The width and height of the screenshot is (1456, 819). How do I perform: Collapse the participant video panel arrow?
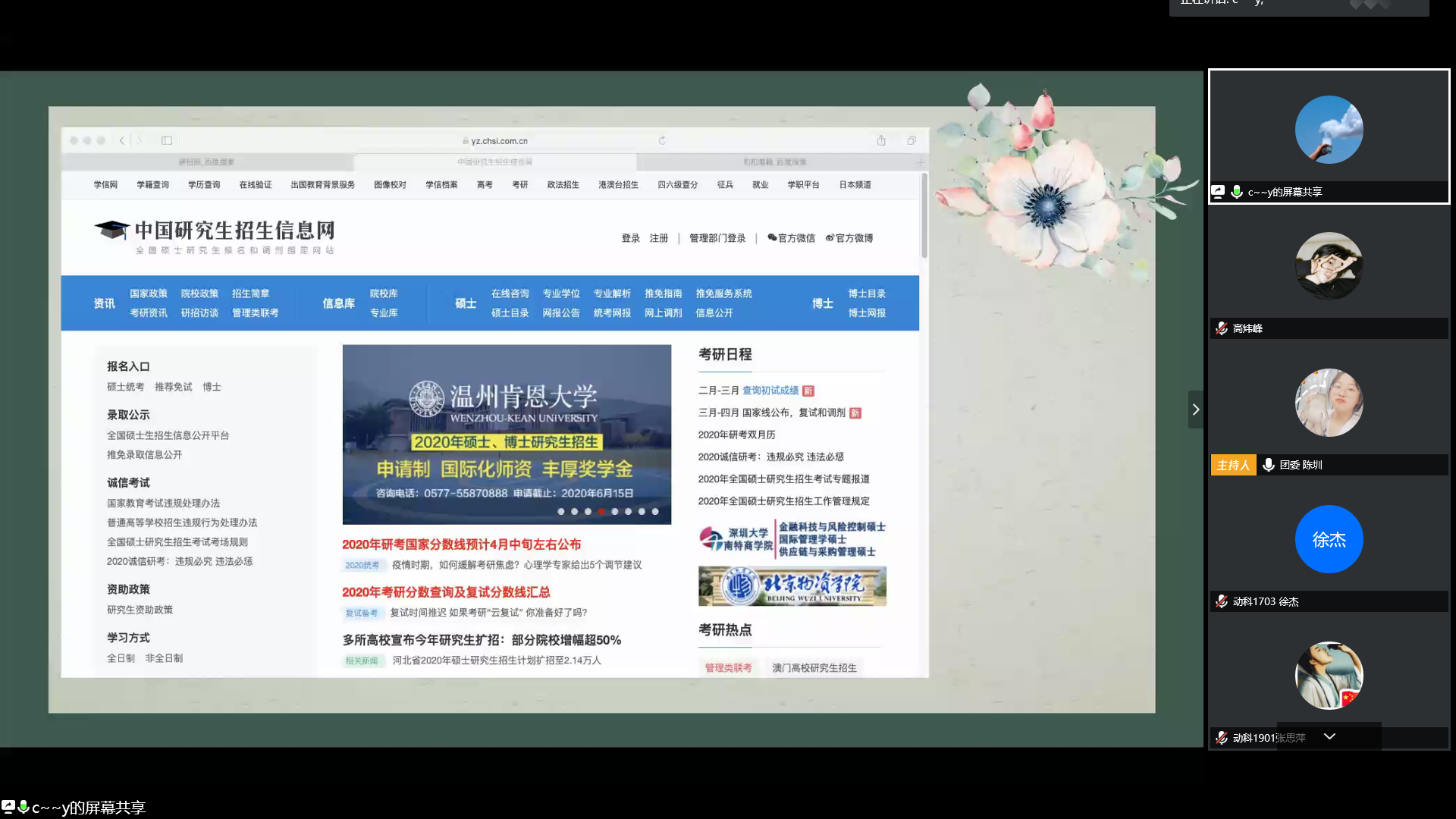[x=1195, y=409]
